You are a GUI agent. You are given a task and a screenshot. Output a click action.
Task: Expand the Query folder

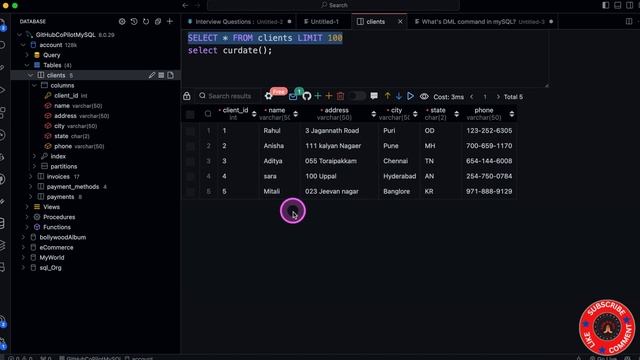pyautogui.click(x=27, y=55)
